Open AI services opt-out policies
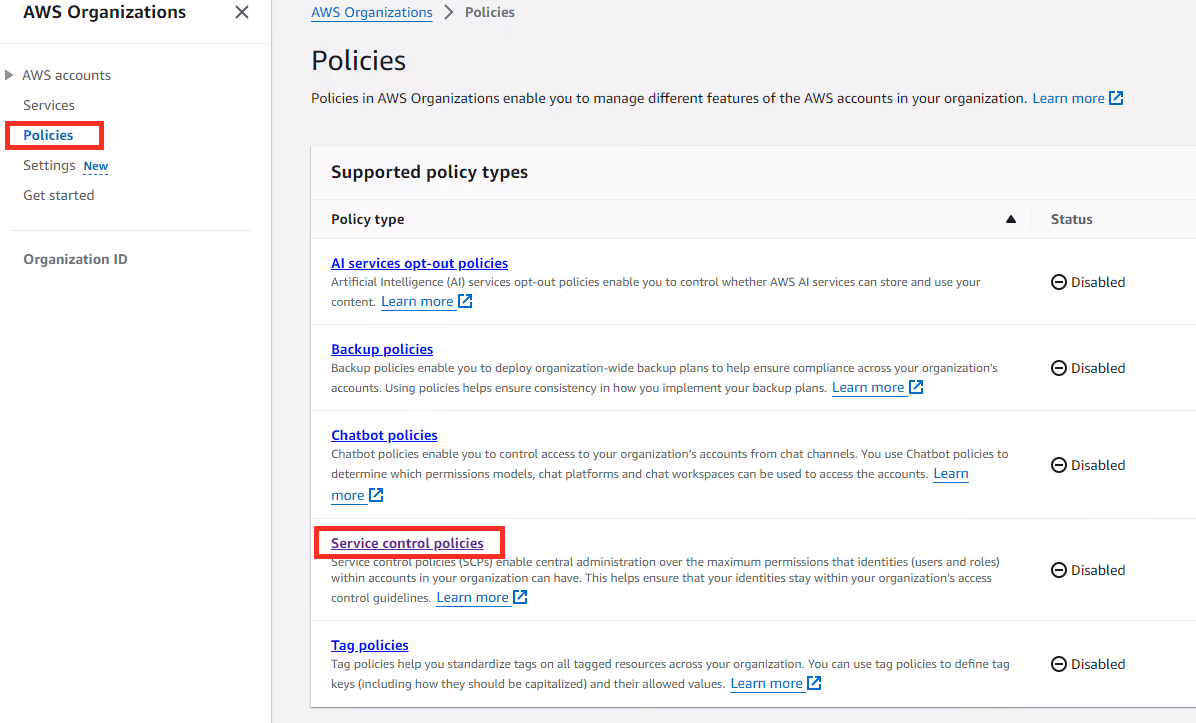1196x723 pixels. 420,263
